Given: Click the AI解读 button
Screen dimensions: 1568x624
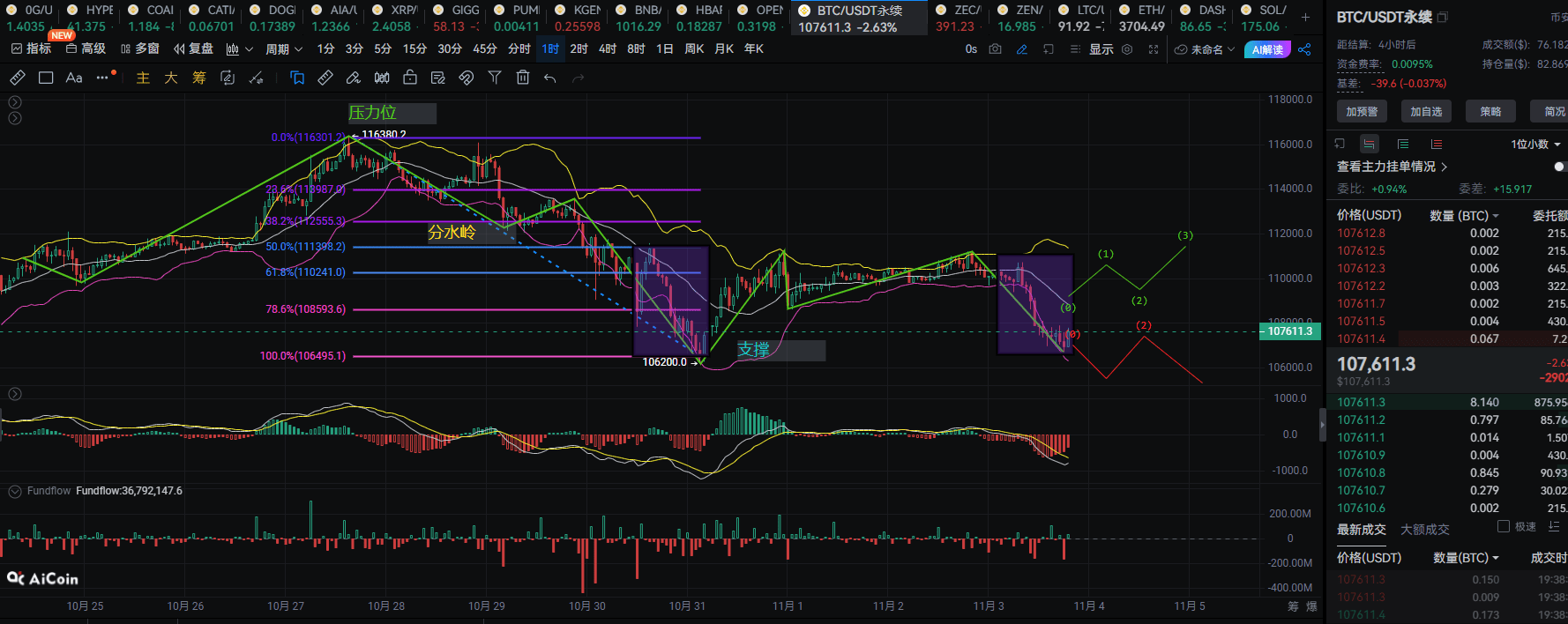Looking at the screenshot, I should pyautogui.click(x=1267, y=49).
